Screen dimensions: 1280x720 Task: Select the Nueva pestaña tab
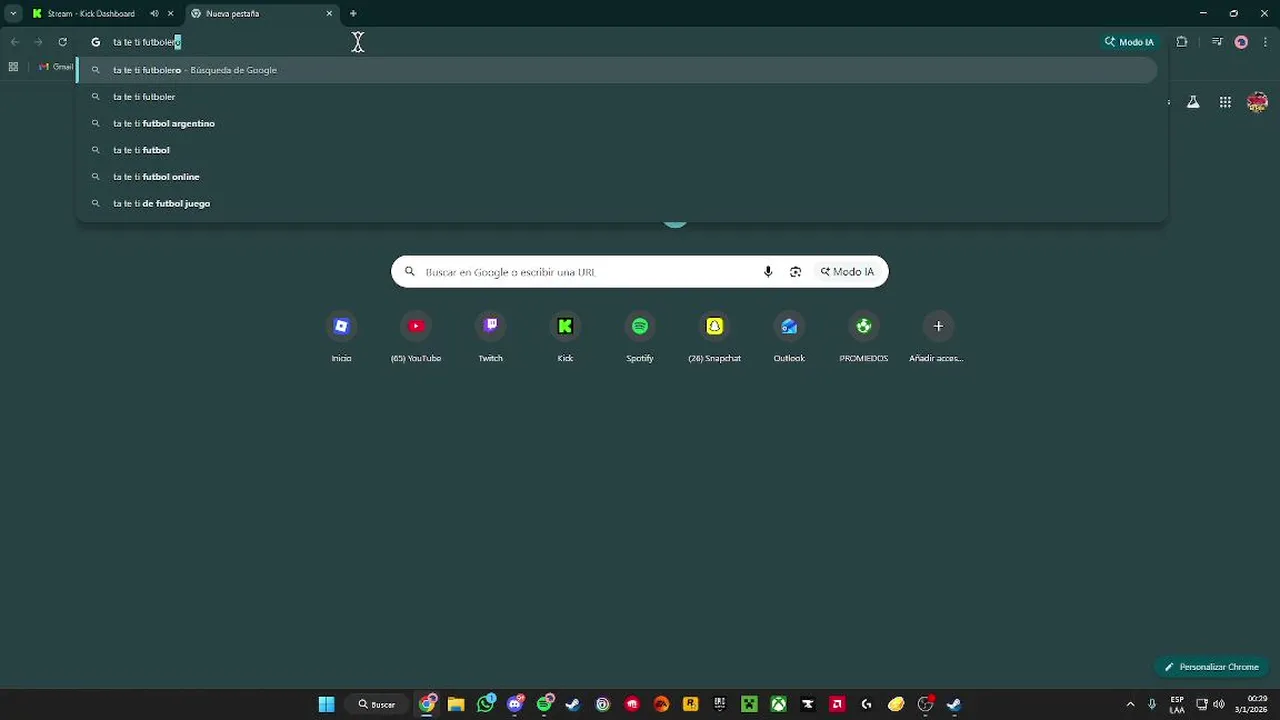pos(262,14)
